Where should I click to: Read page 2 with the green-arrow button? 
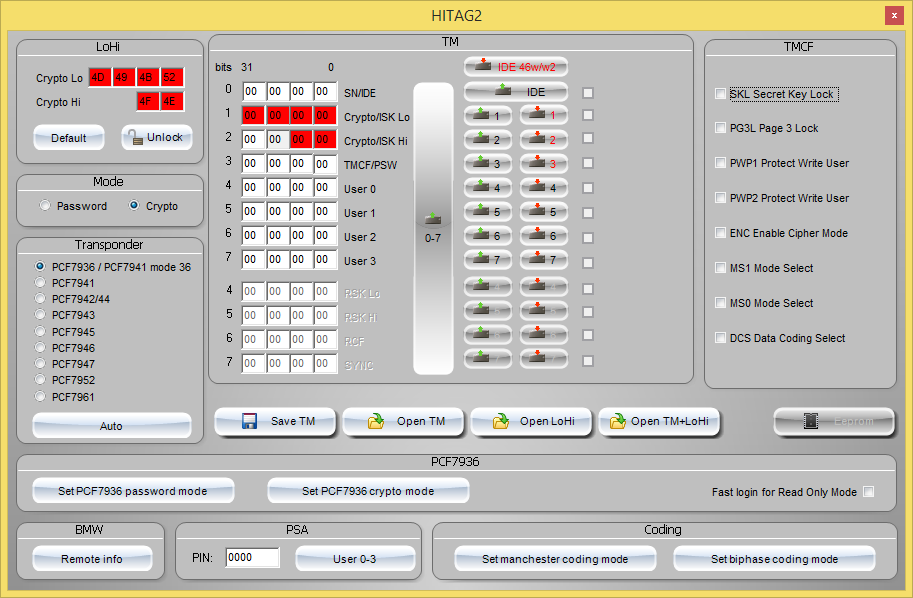tap(488, 140)
